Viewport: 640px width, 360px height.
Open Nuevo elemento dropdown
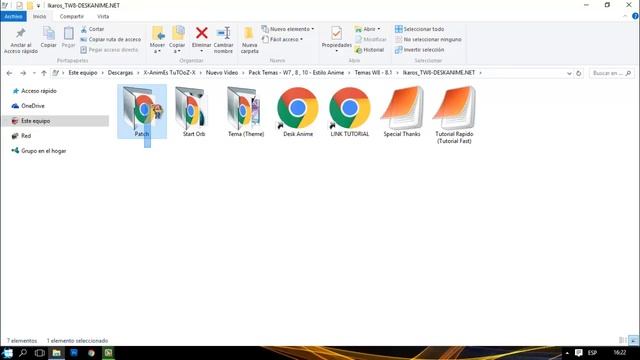(288, 29)
